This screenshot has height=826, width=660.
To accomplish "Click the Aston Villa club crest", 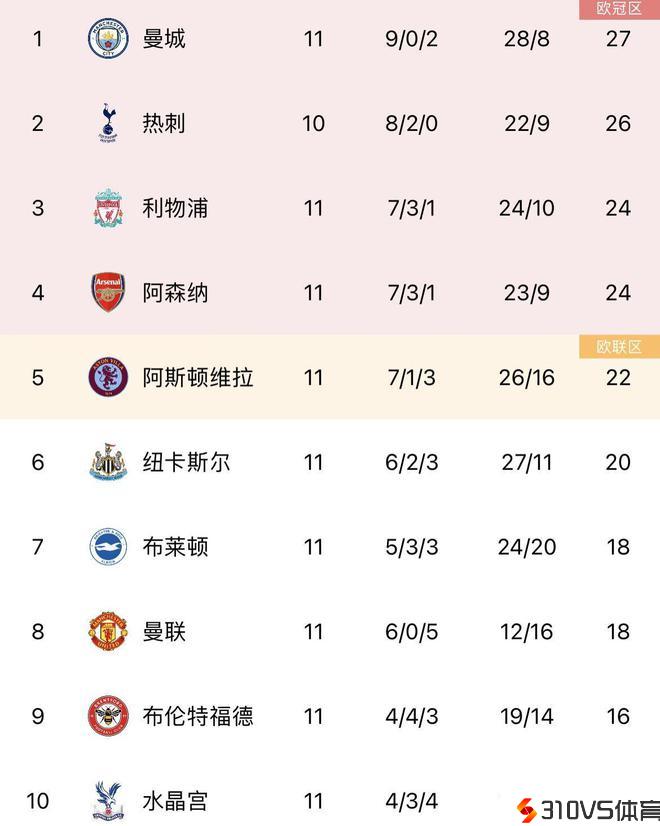I will point(107,377).
